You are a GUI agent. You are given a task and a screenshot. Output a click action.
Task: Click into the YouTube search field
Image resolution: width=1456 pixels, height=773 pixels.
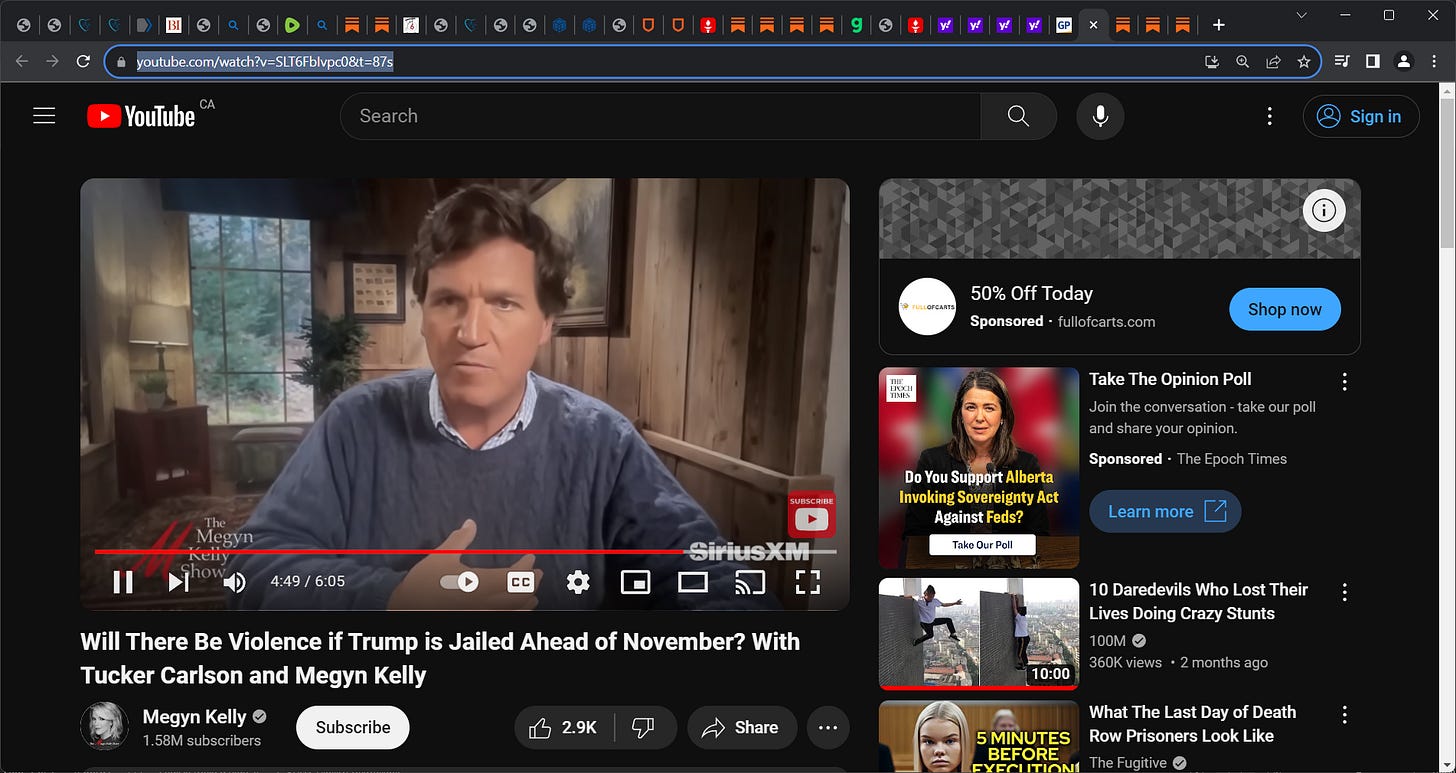[x=660, y=116]
